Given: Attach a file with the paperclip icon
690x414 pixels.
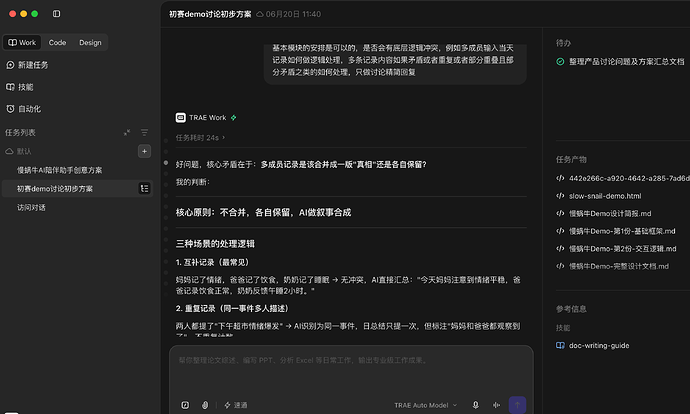Looking at the screenshot, I should (x=205, y=405).
